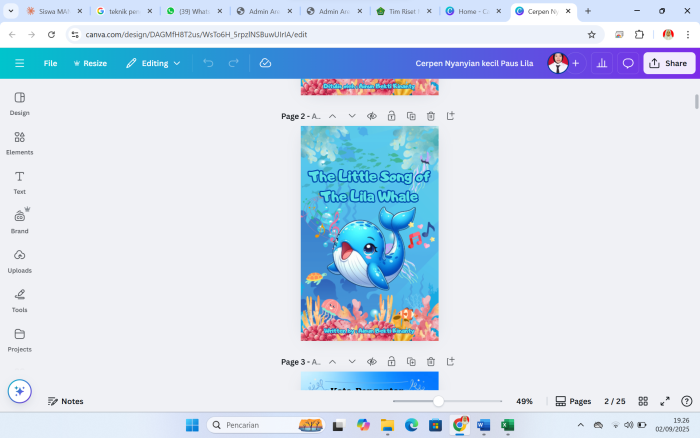Move Page 3 up with chevron
Viewport: 700px width, 438px height.
[x=333, y=362]
